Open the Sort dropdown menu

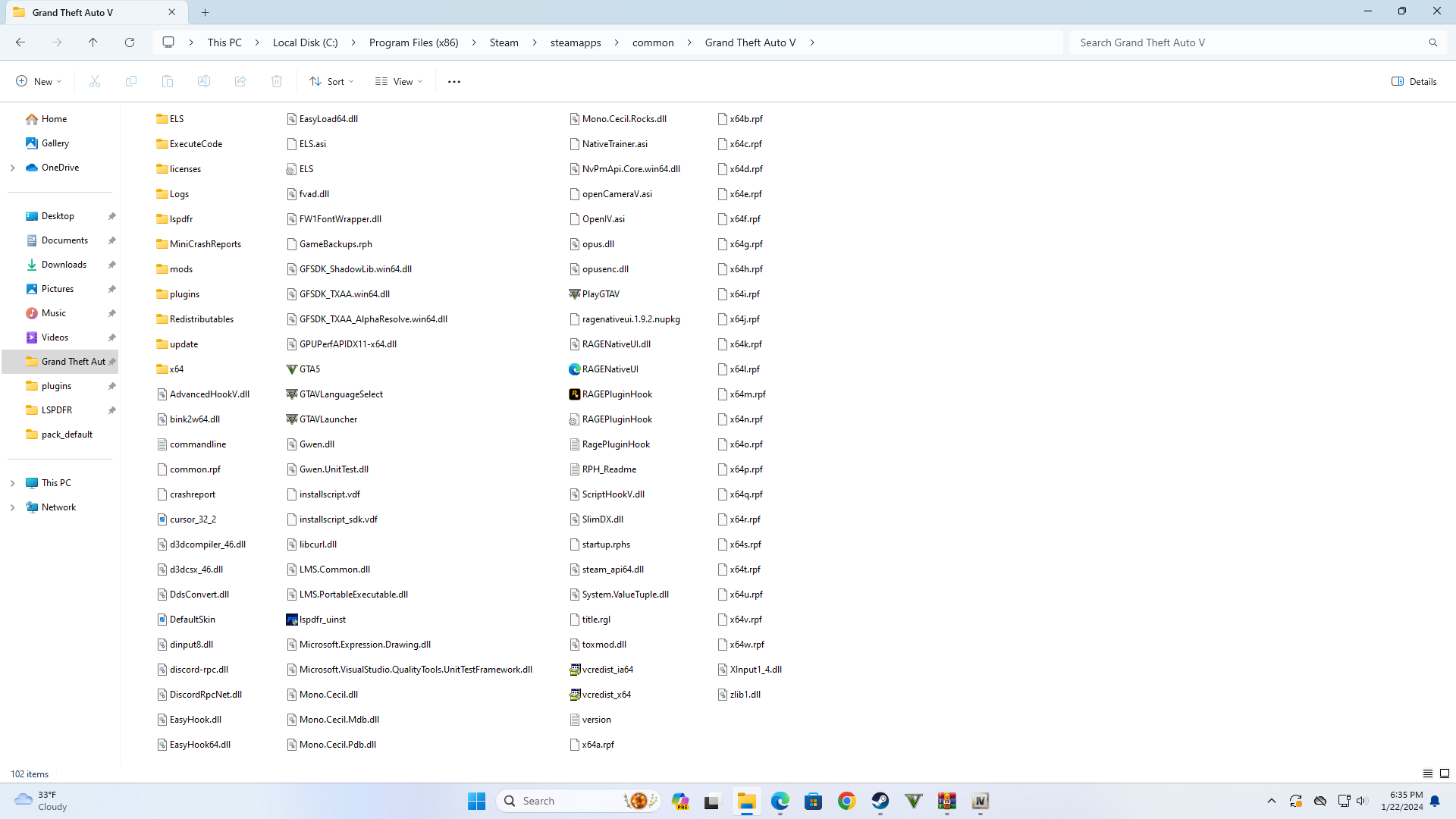point(331,81)
